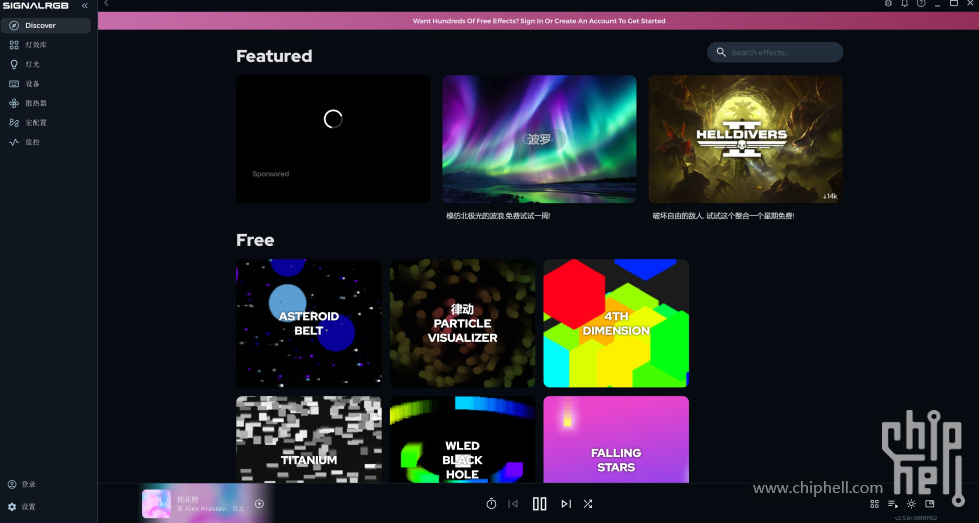Open the 监控 monitoring page

tap(46, 142)
